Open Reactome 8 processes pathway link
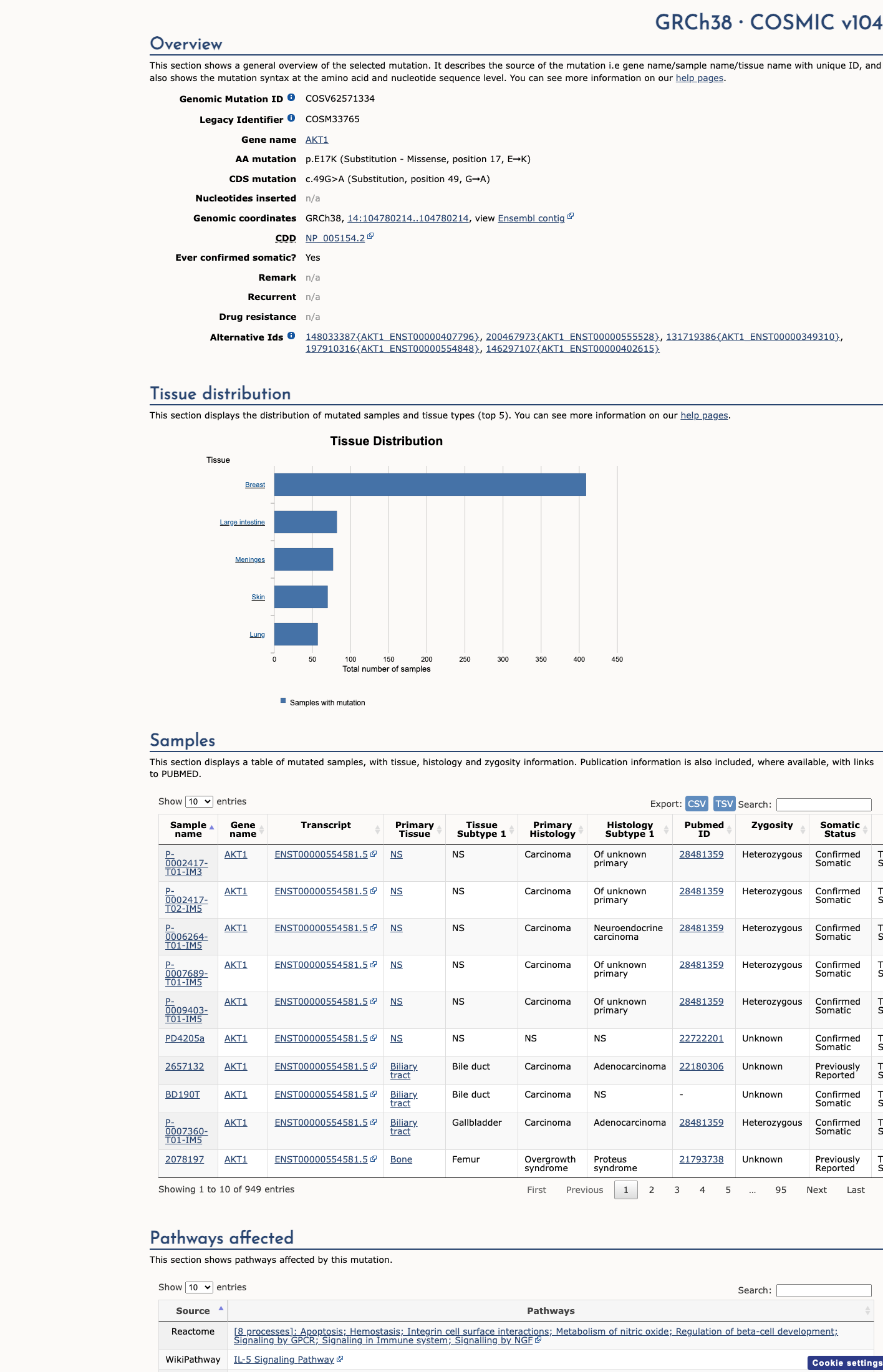 point(536,1336)
